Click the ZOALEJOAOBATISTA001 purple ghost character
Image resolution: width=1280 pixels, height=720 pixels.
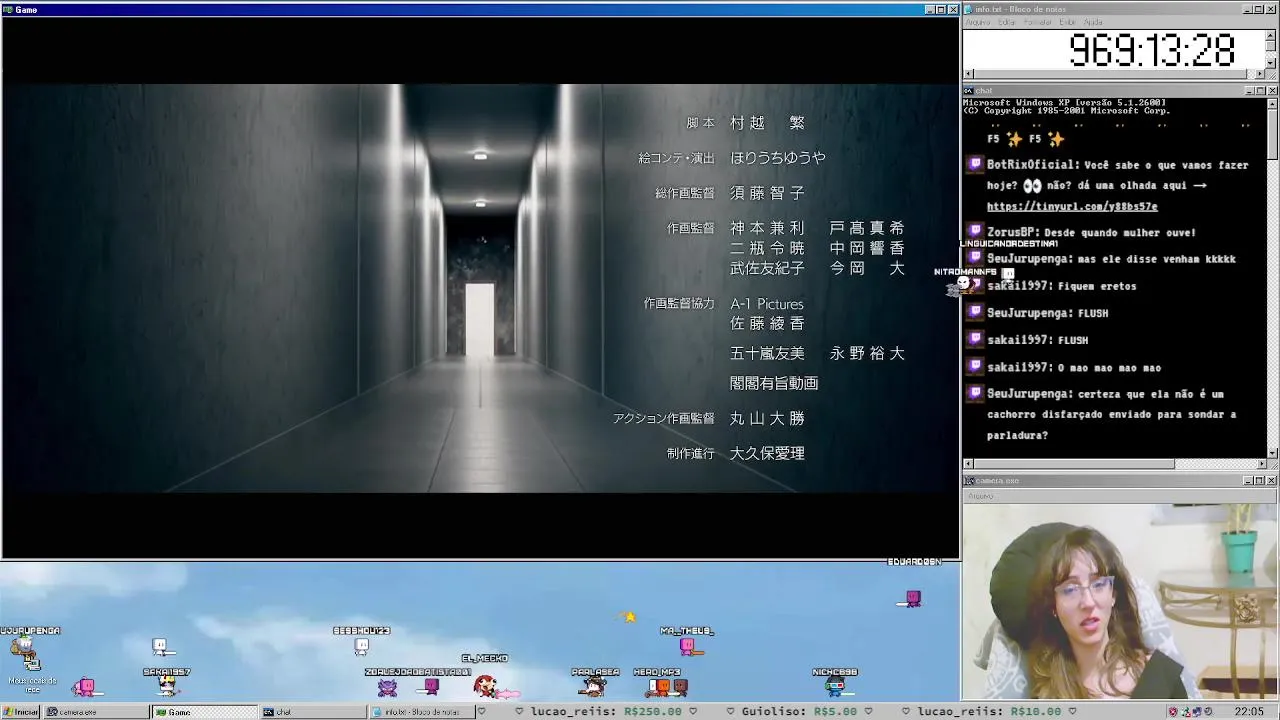pyautogui.click(x=387, y=687)
